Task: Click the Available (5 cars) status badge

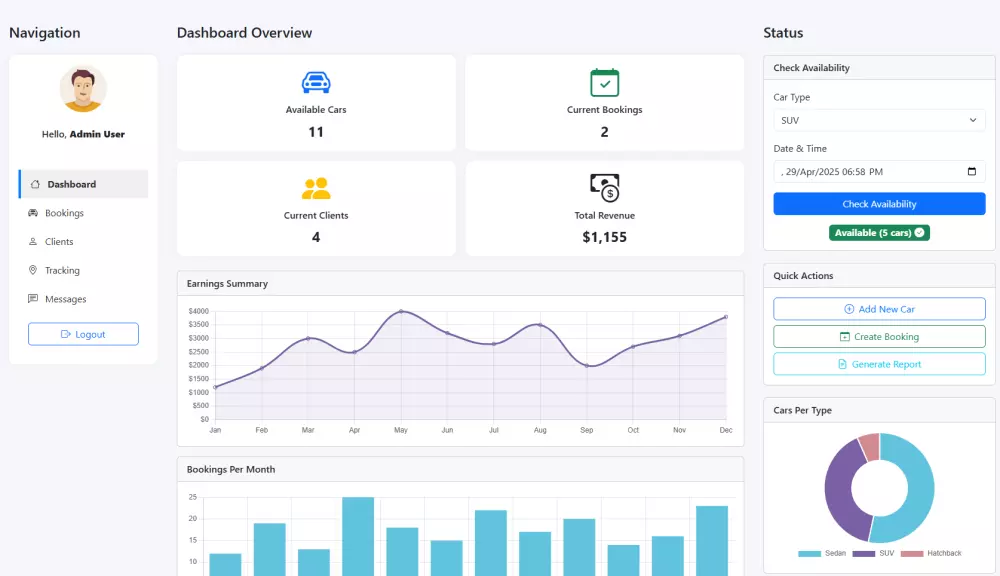Action: pyautogui.click(x=879, y=233)
